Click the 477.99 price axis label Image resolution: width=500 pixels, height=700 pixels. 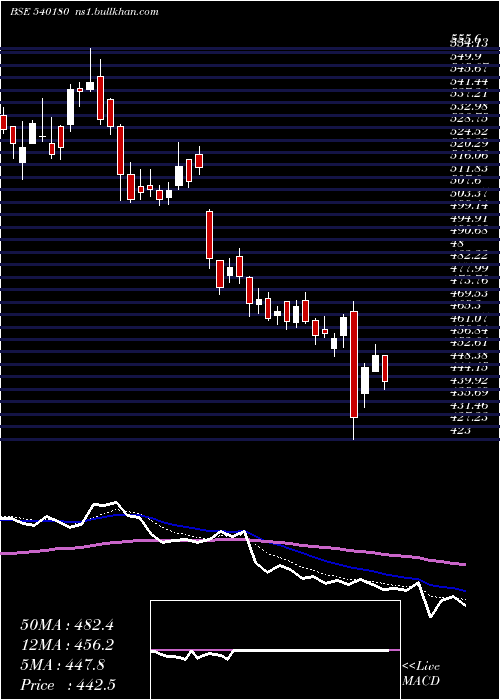click(x=469, y=269)
